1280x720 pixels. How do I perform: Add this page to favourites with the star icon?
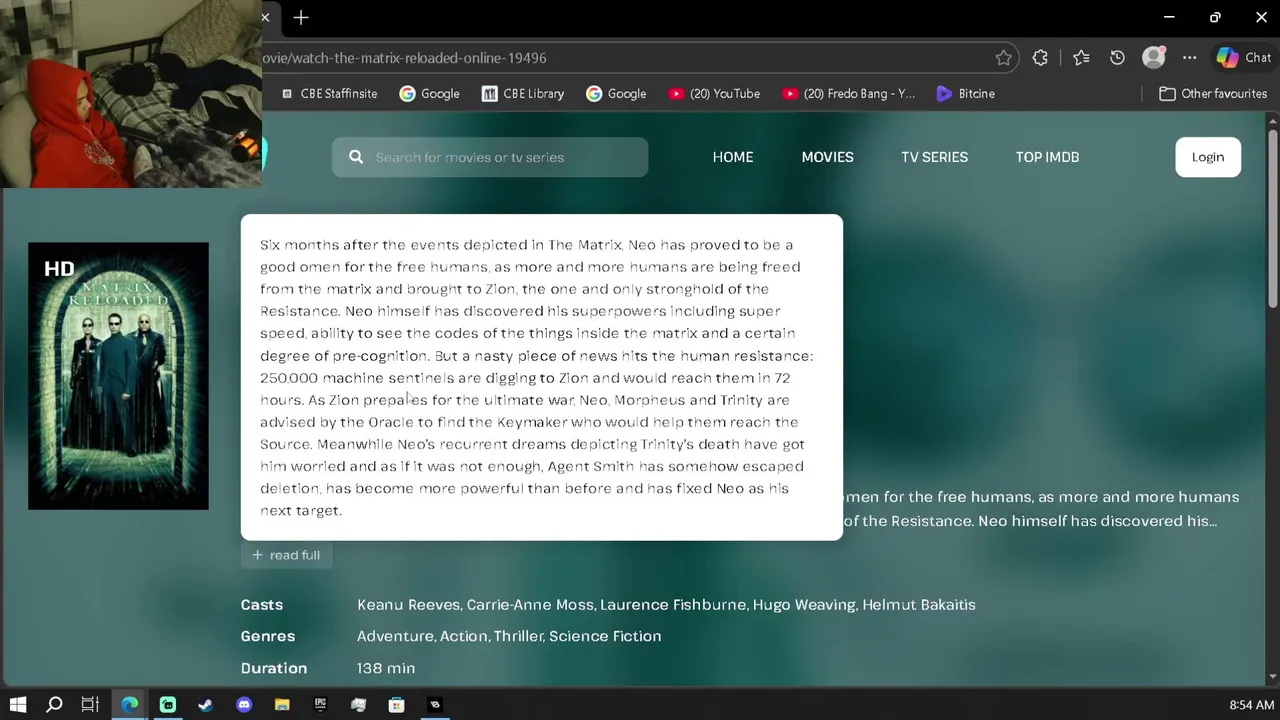1003,58
